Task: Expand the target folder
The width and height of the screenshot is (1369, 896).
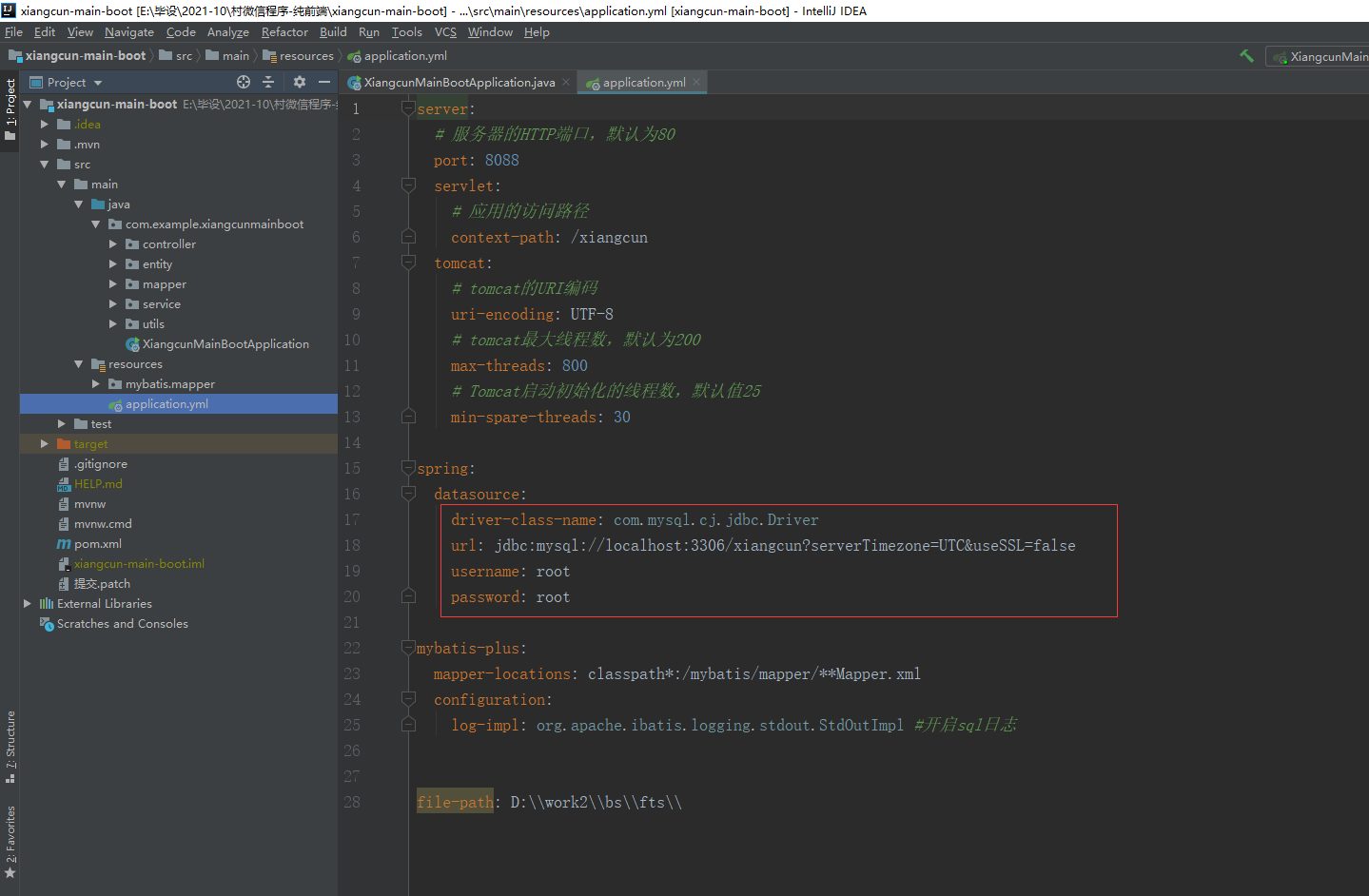Action: point(45,444)
